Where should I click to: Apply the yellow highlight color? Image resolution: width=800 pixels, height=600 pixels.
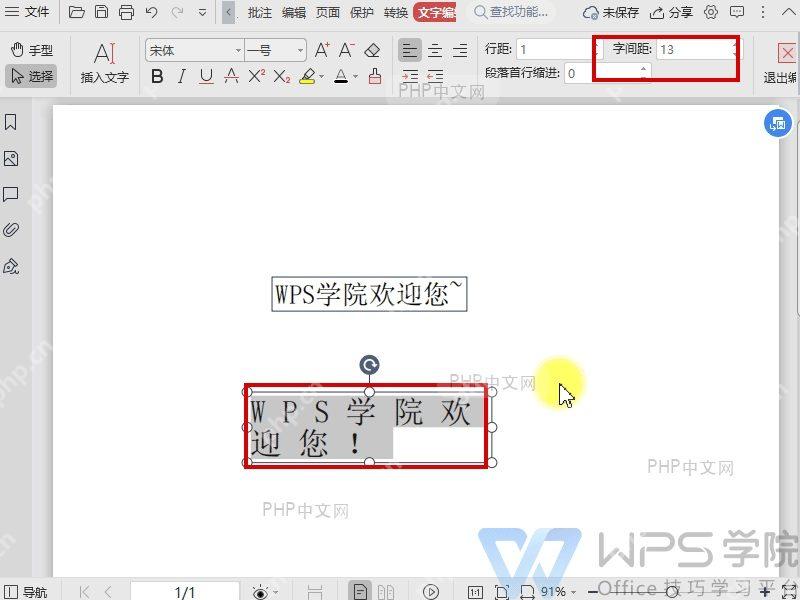(307, 77)
